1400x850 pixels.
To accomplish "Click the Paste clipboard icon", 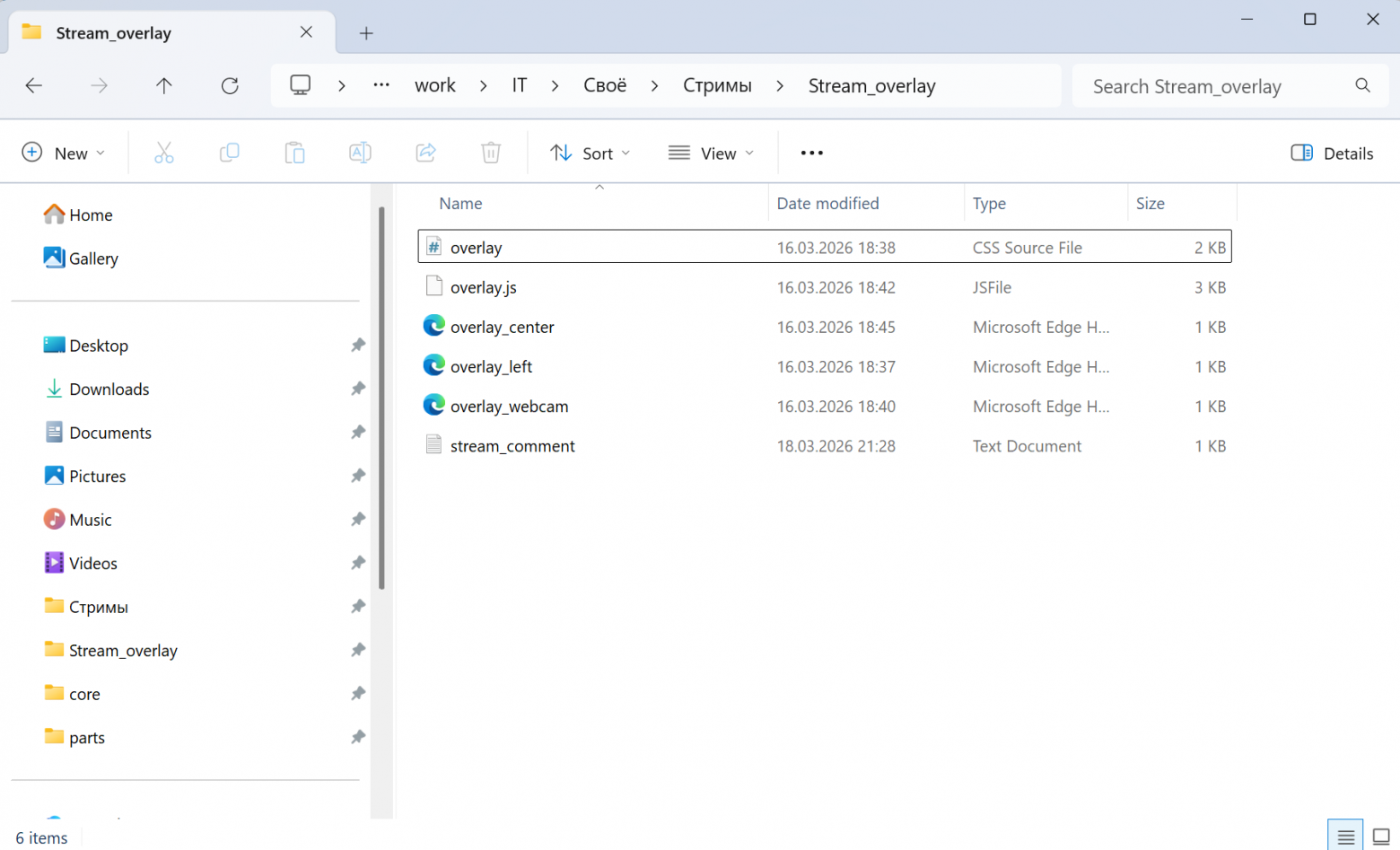I will (294, 153).
